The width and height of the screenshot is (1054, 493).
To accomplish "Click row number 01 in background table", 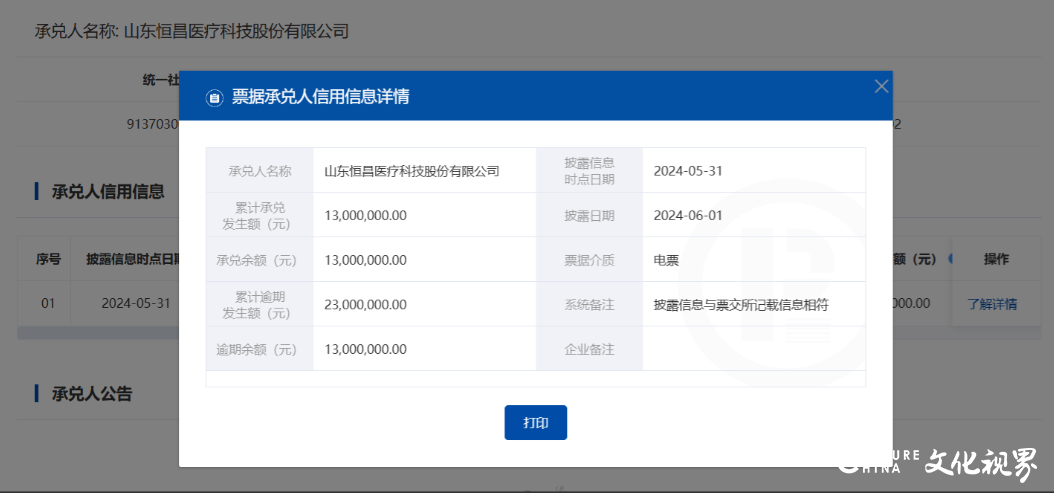I will click(48, 303).
